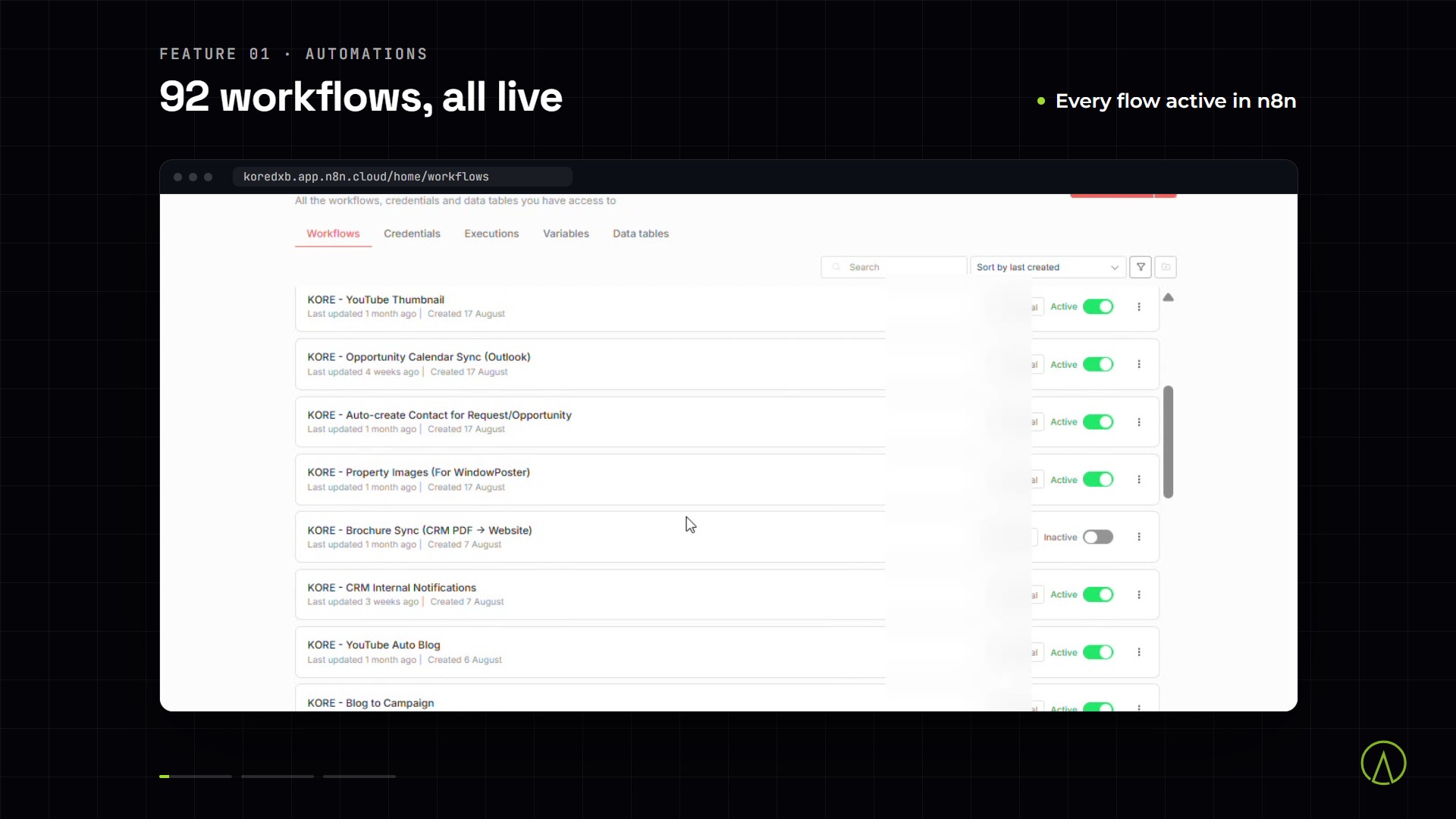Deactivate the Auto-create Contact workflow switch

[x=1098, y=422]
